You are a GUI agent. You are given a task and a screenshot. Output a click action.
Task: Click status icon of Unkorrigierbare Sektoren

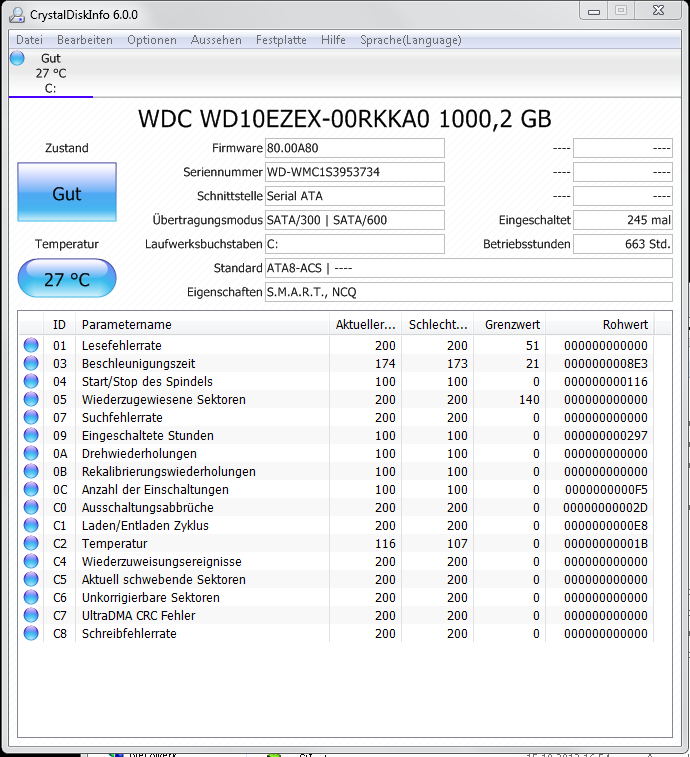click(x=31, y=597)
